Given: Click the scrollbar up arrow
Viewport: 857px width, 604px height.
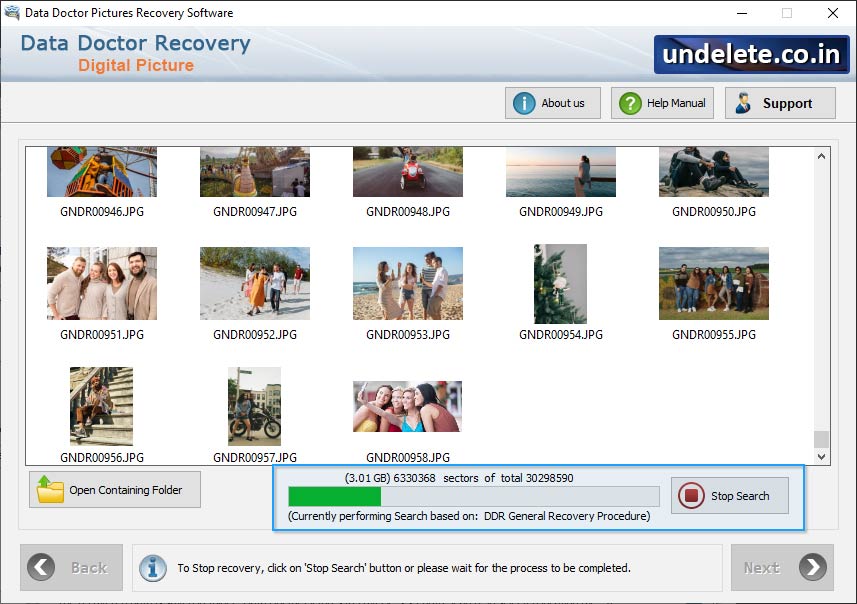Looking at the screenshot, I should [821, 154].
